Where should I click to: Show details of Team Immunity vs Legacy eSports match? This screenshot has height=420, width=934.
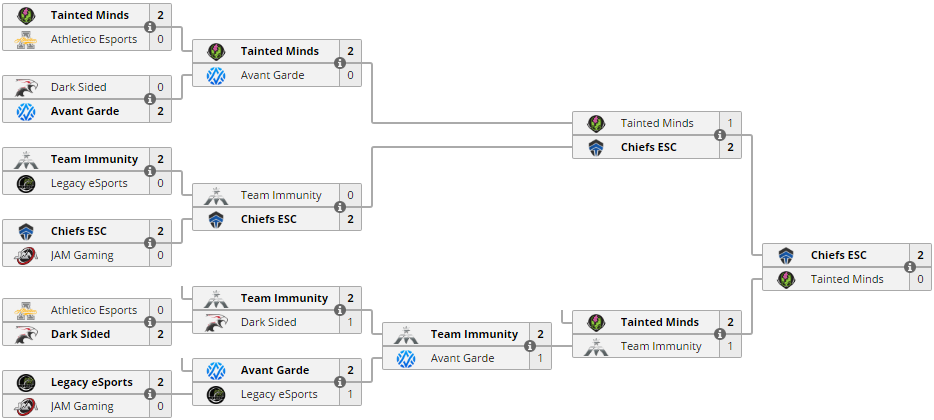(150, 171)
